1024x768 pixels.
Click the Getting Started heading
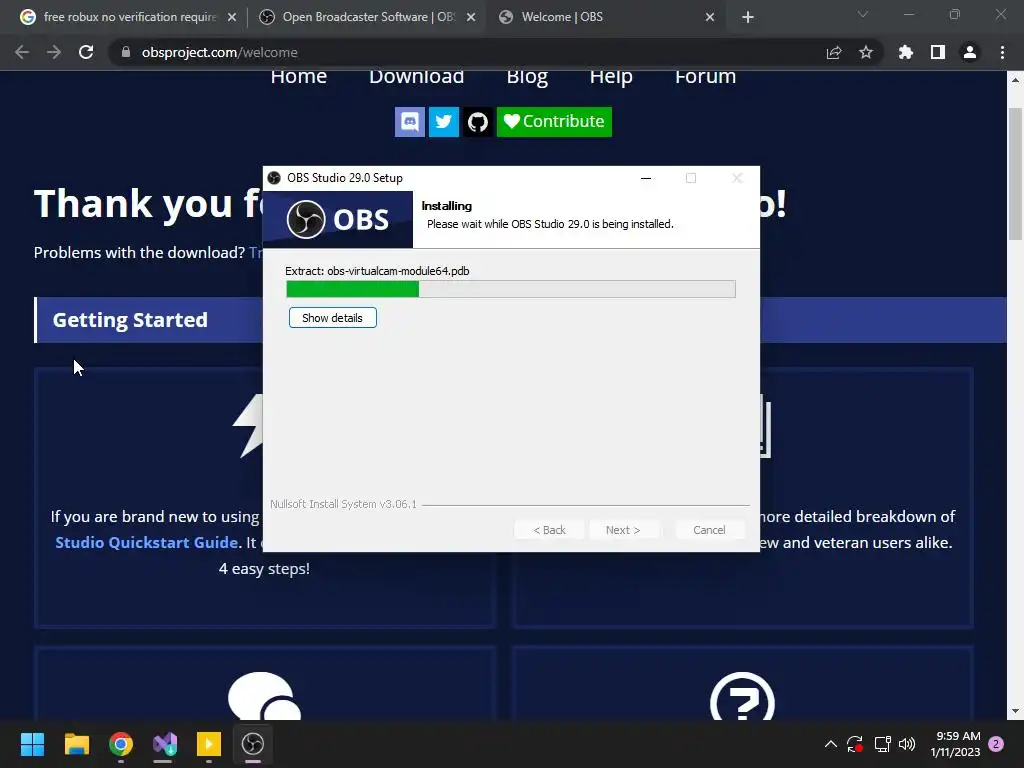130,320
